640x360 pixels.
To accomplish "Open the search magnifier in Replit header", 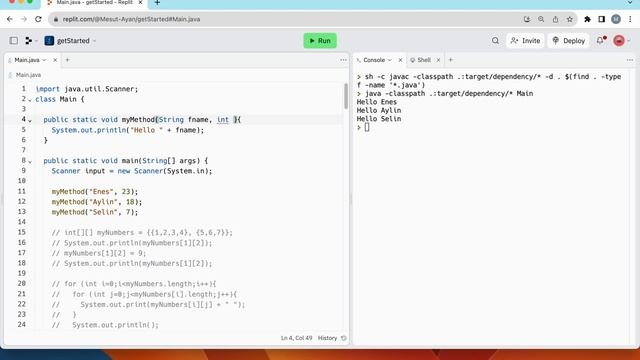I will click(495, 41).
